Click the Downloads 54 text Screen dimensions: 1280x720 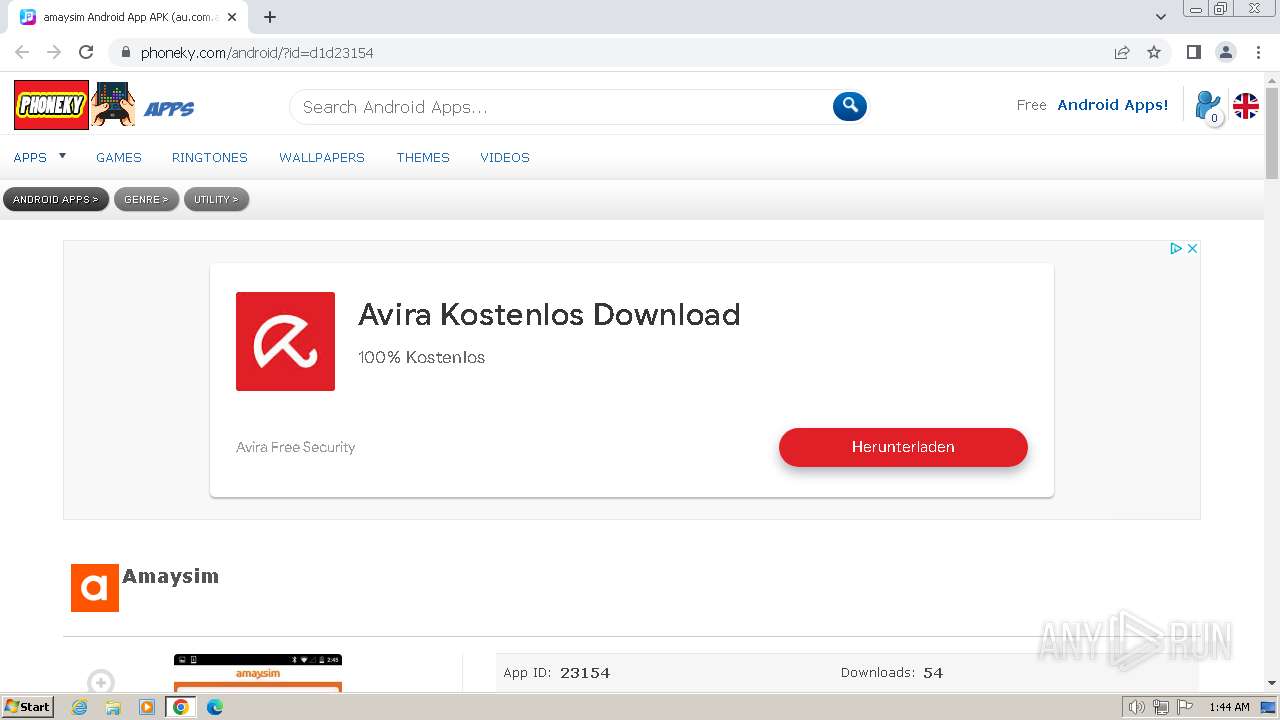[892, 673]
